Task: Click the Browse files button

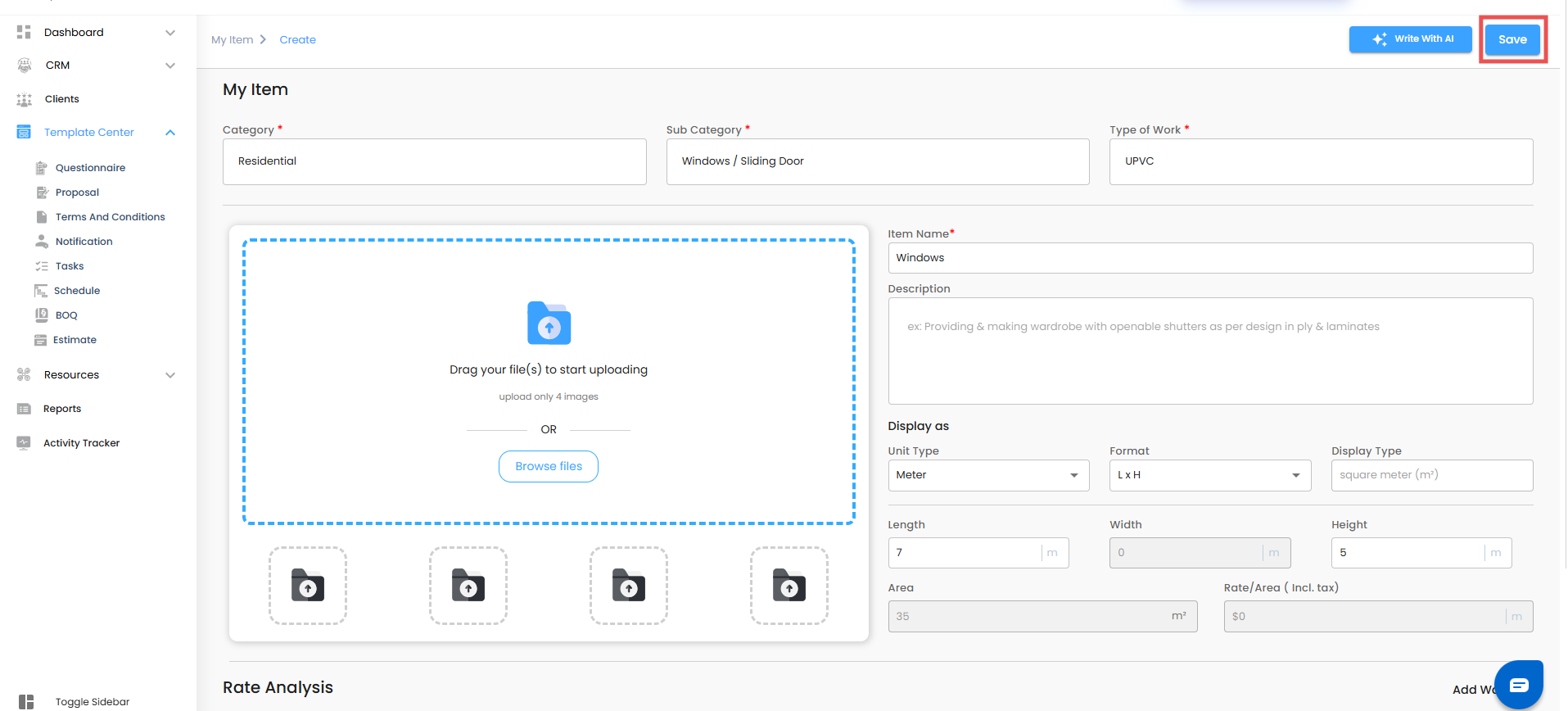Action: [x=549, y=467]
